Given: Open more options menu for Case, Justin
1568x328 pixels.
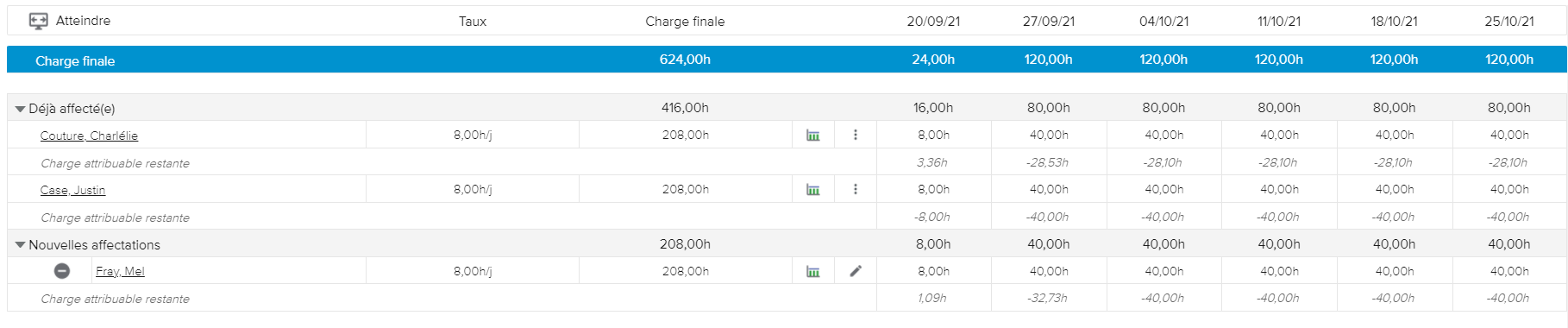Looking at the screenshot, I should pos(856,189).
